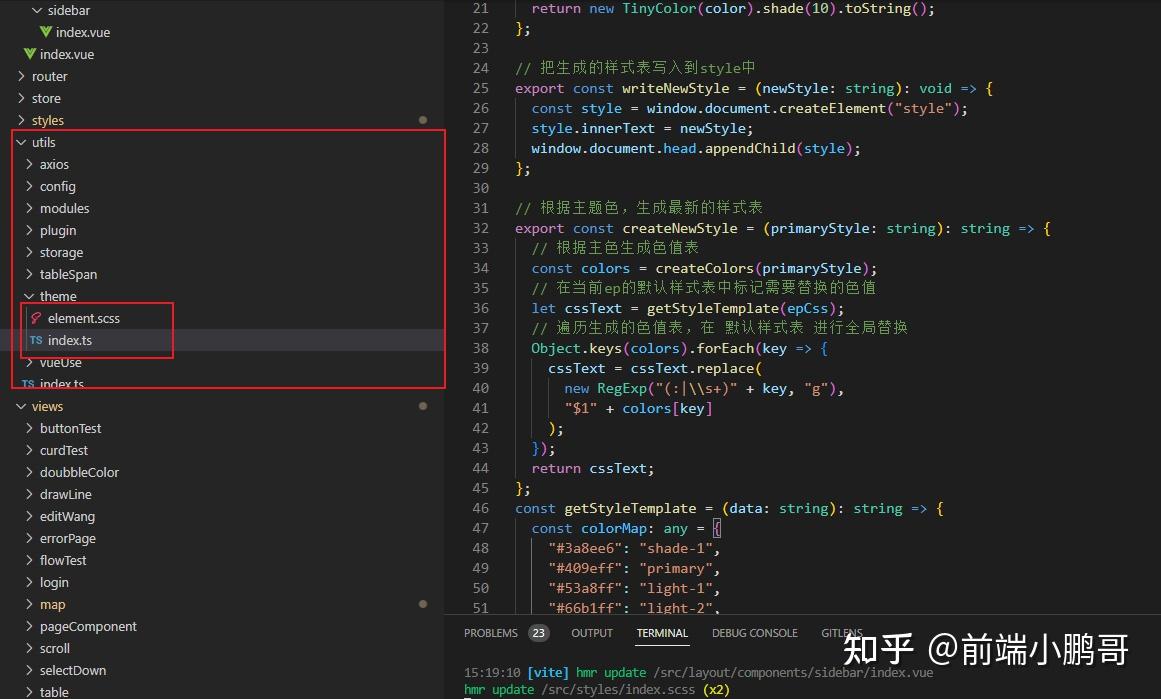
Task: Click the modified-file dot beside the map folder
Action: coord(424,604)
